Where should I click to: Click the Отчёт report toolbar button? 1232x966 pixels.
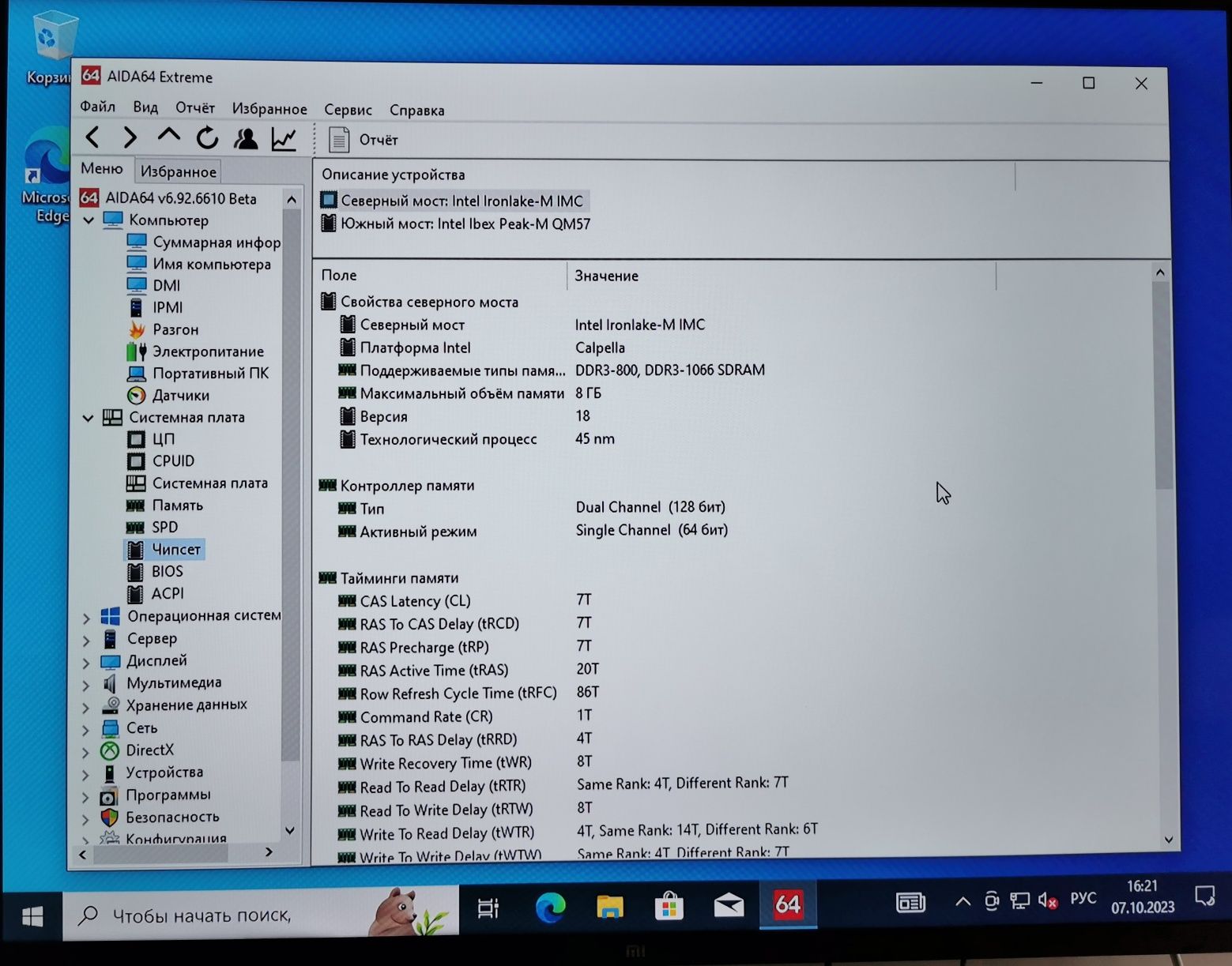[x=364, y=140]
